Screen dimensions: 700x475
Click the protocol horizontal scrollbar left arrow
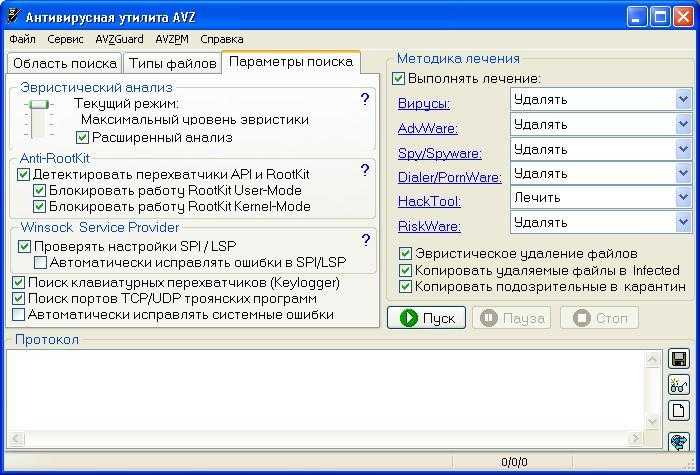15,438
